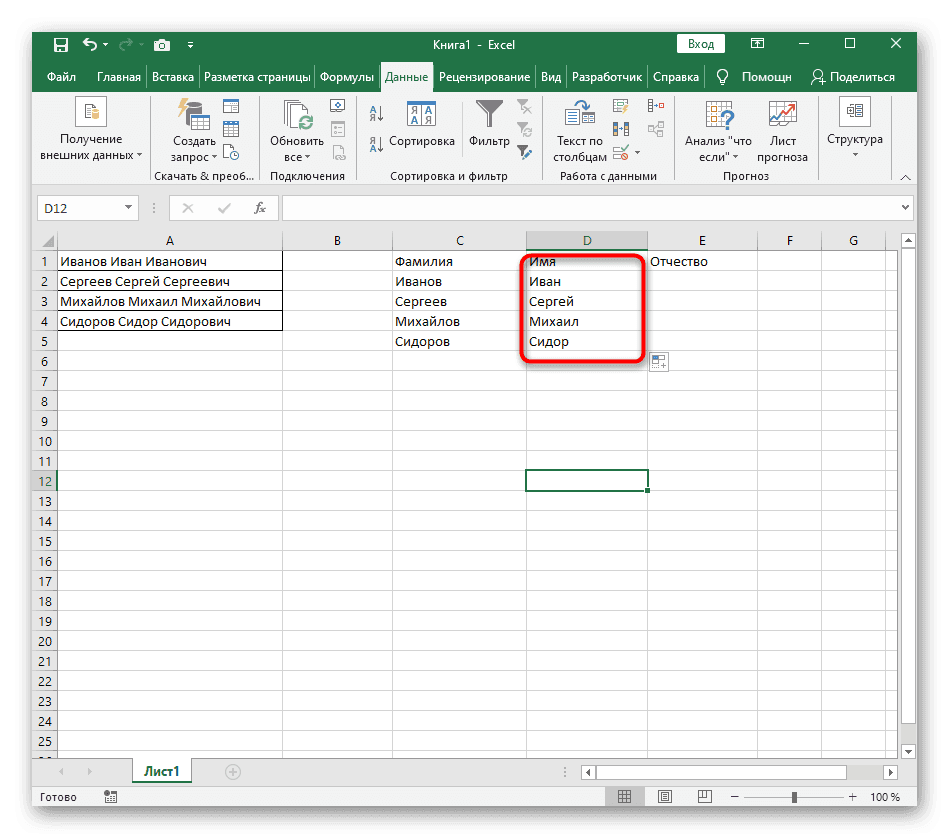Toggle advanced filter with Дополнительно icon
This screenshot has width=949, height=838.
[x=525, y=152]
